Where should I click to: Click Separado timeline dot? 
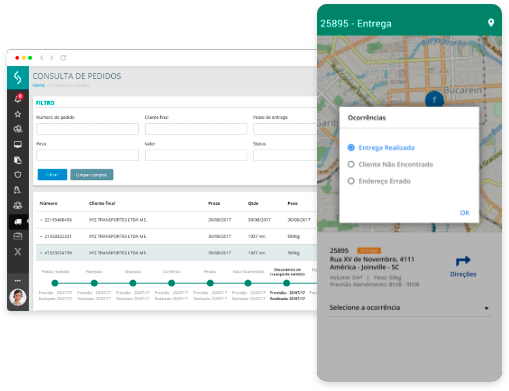coord(133,283)
